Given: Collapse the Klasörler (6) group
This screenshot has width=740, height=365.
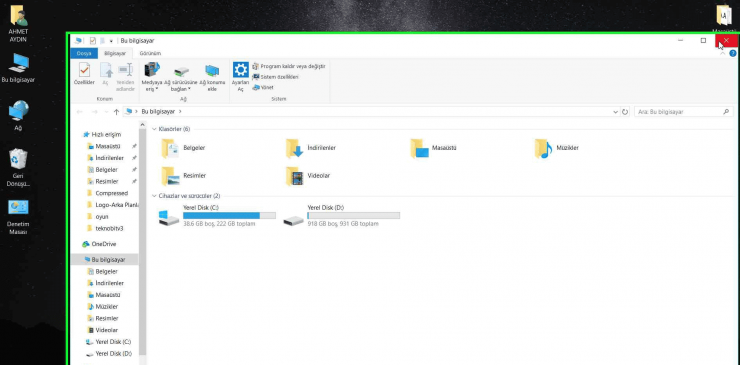Looking at the screenshot, I should 154,129.
